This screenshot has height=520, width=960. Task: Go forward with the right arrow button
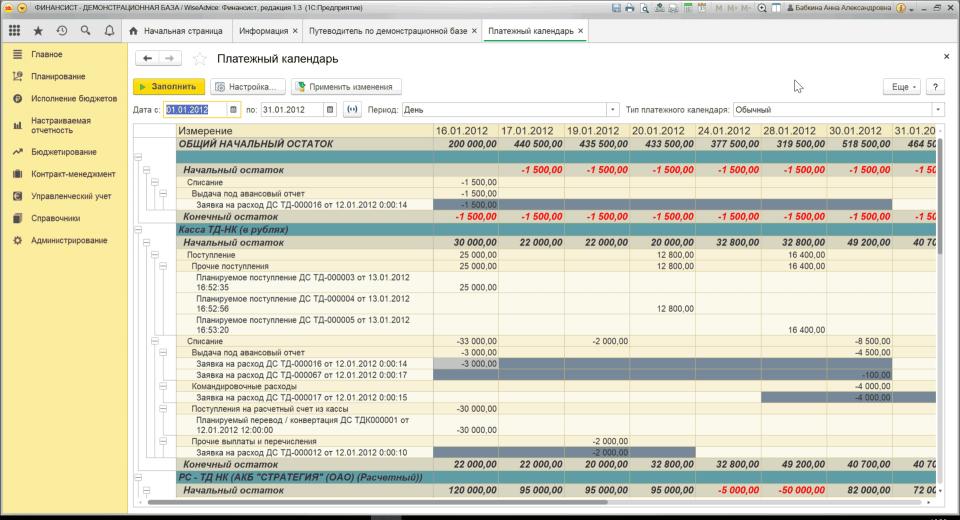pyautogui.click(x=170, y=58)
